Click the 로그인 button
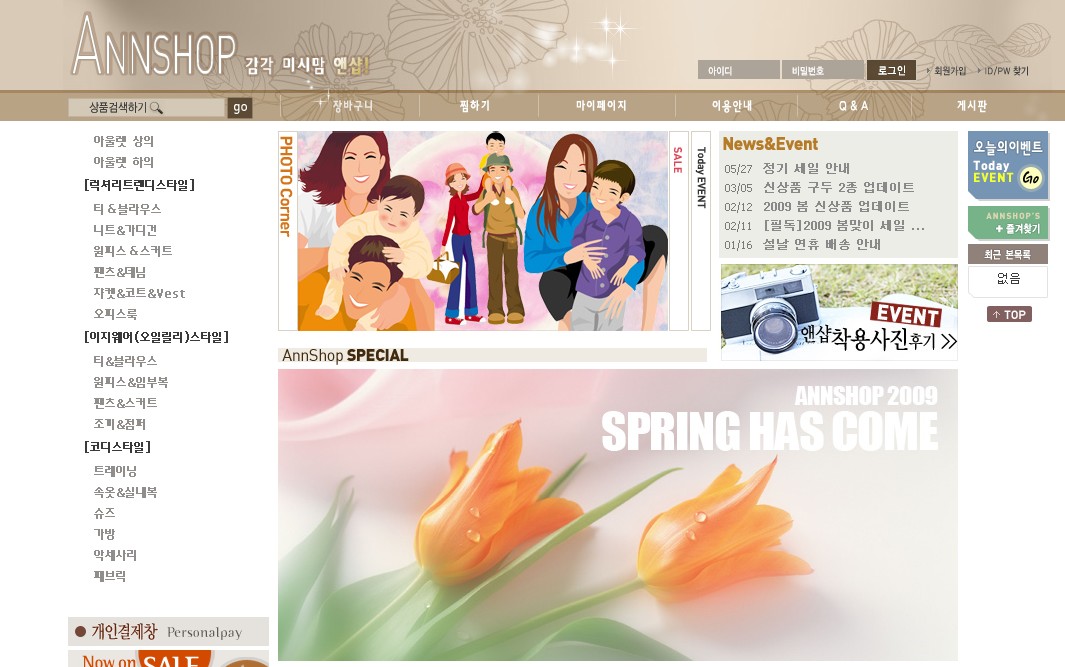This screenshot has width=1065, height=667. click(x=891, y=70)
